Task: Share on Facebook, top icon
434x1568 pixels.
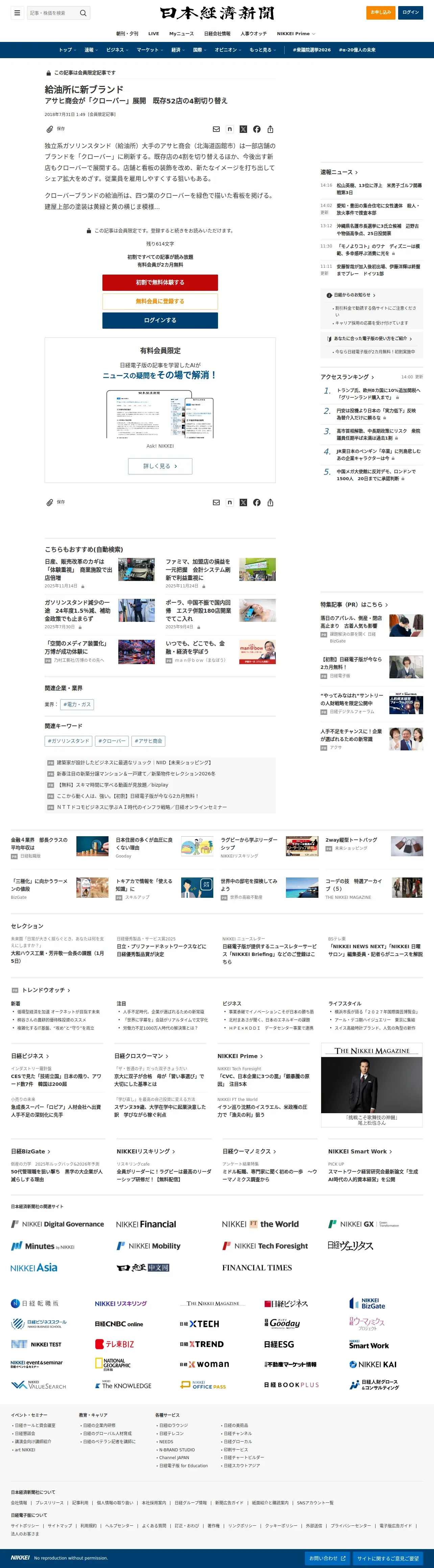Action: (x=257, y=129)
